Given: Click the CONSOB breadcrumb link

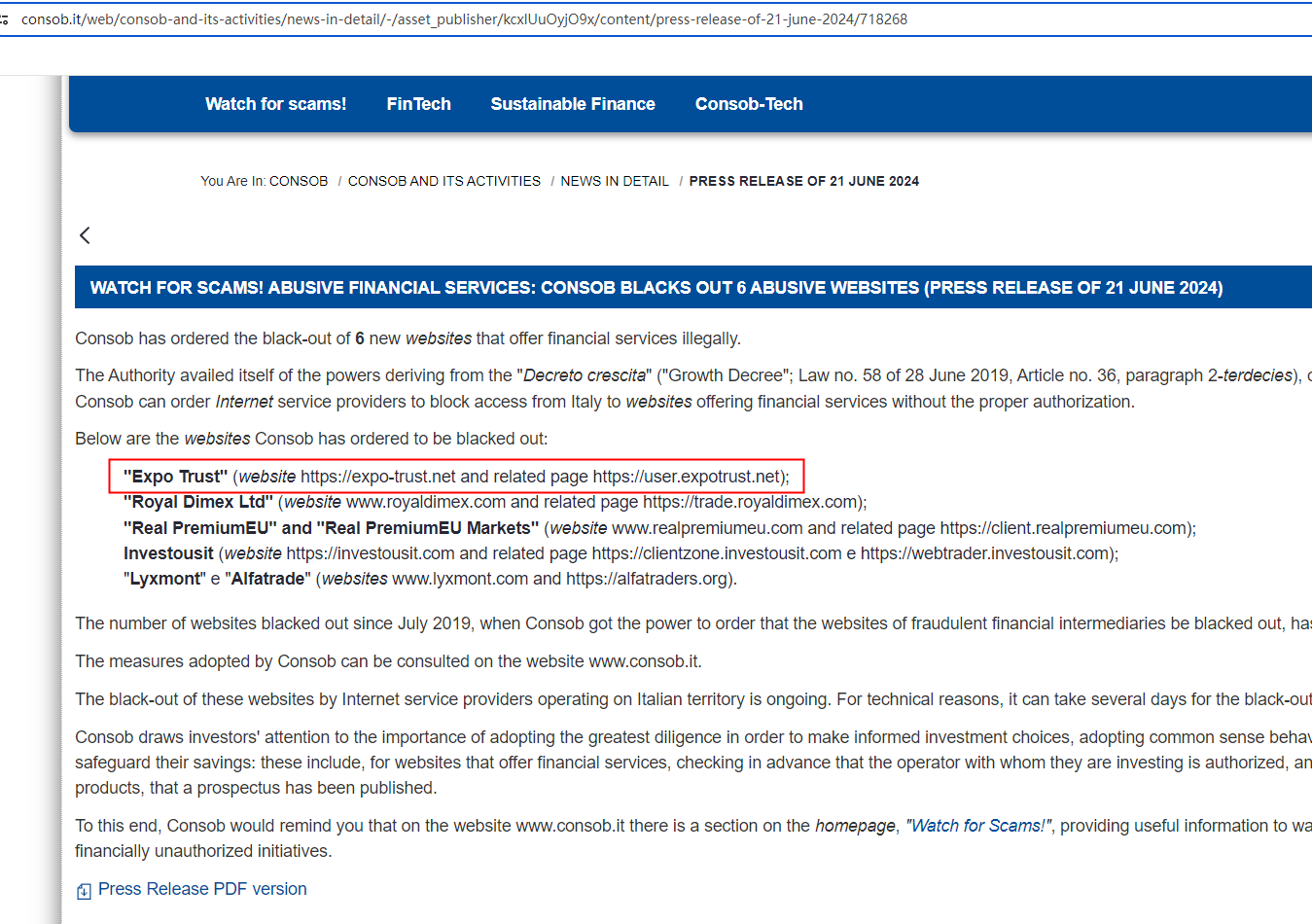Looking at the screenshot, I should 299,181.
